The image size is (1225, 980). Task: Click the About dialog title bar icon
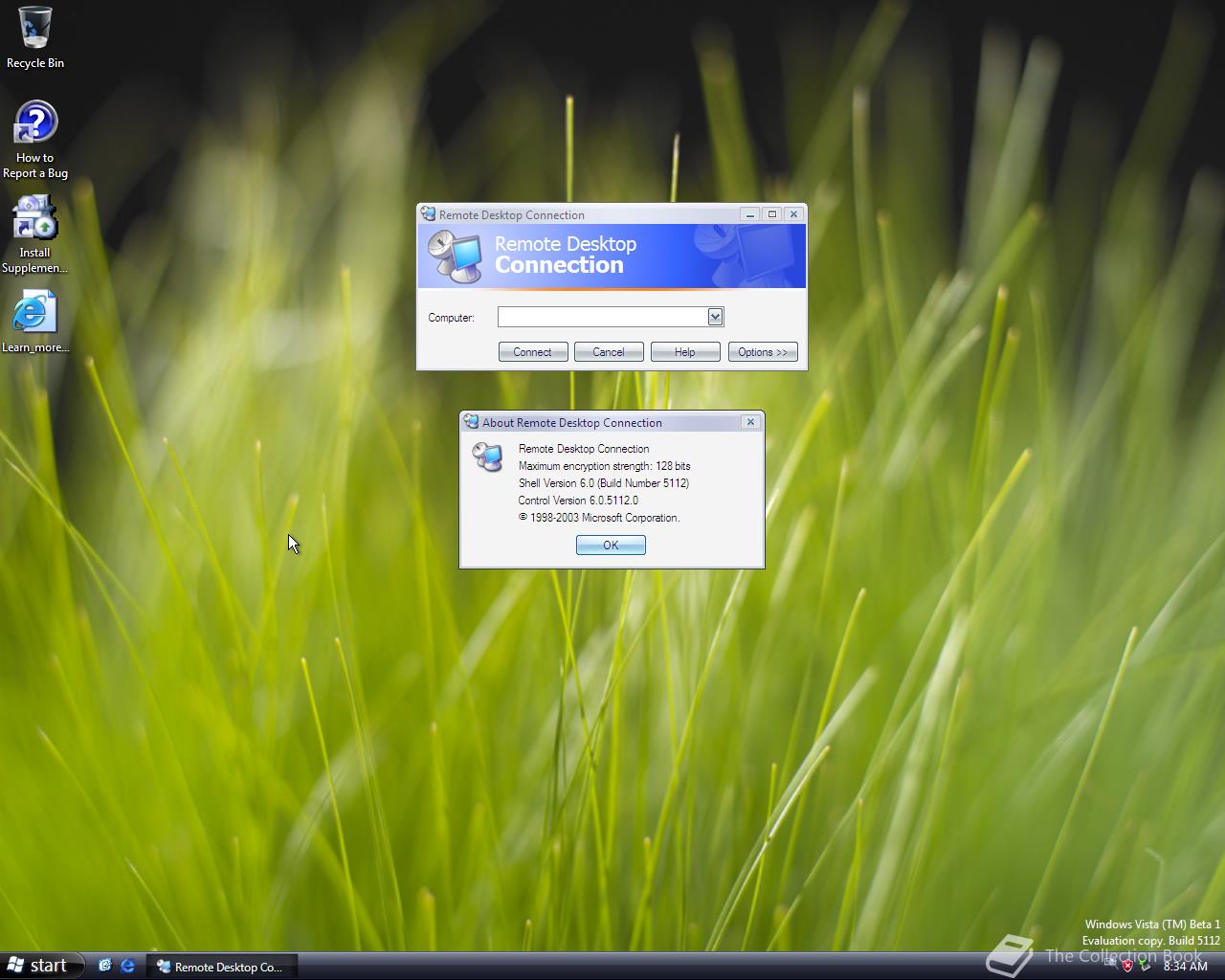click(x=471, y=422)
